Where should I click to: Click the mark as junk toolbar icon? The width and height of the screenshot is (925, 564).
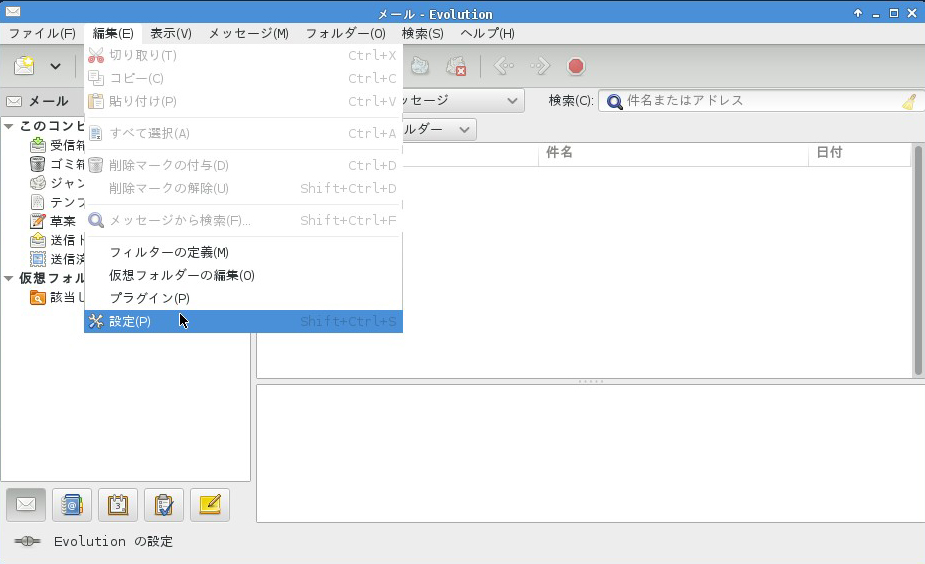[x=420, y=66]
